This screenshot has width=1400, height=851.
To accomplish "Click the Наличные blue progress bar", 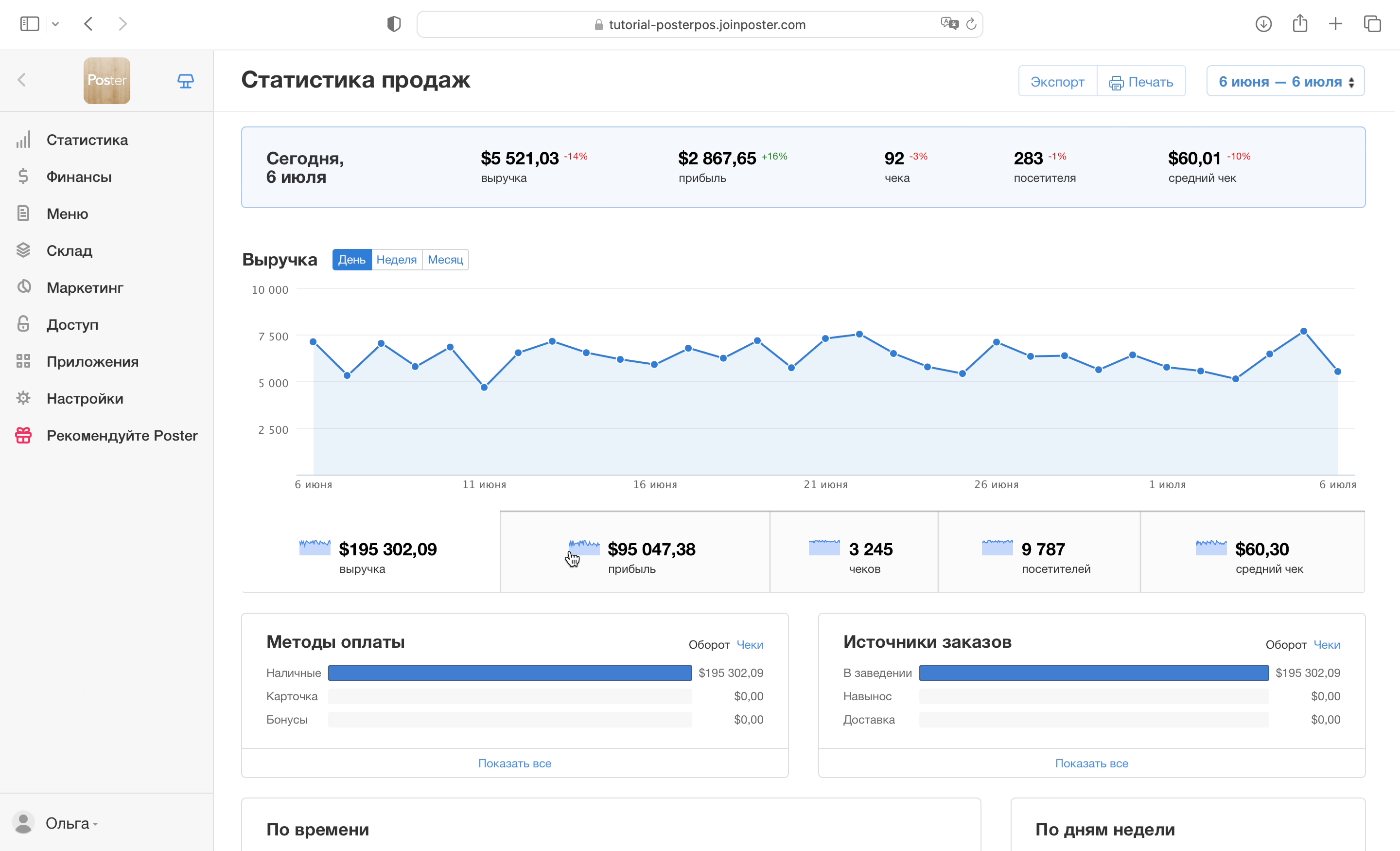I will pyautogui.click(x=509, y=673).
